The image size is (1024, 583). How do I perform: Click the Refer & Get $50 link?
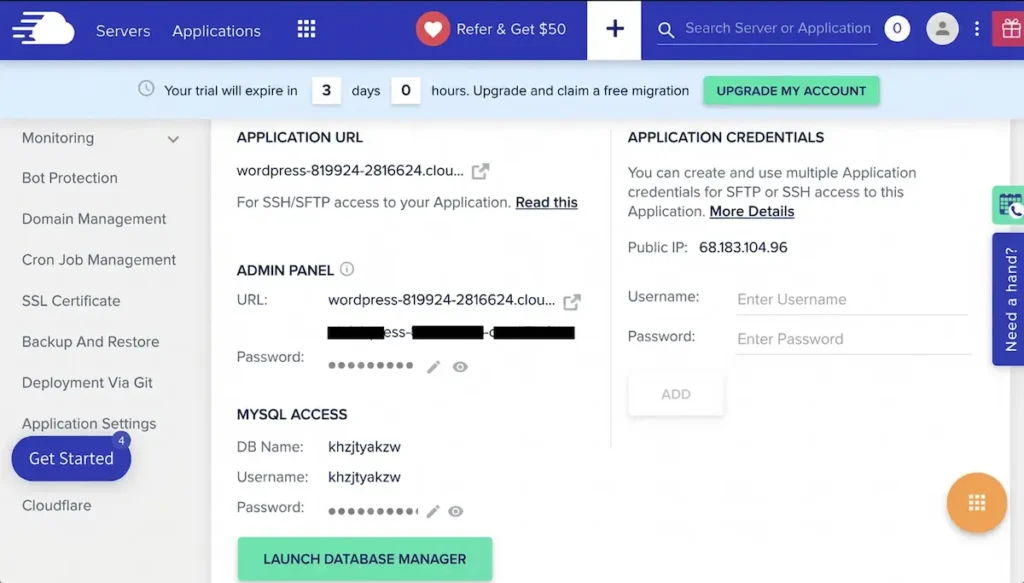click(x=511, y=29)
